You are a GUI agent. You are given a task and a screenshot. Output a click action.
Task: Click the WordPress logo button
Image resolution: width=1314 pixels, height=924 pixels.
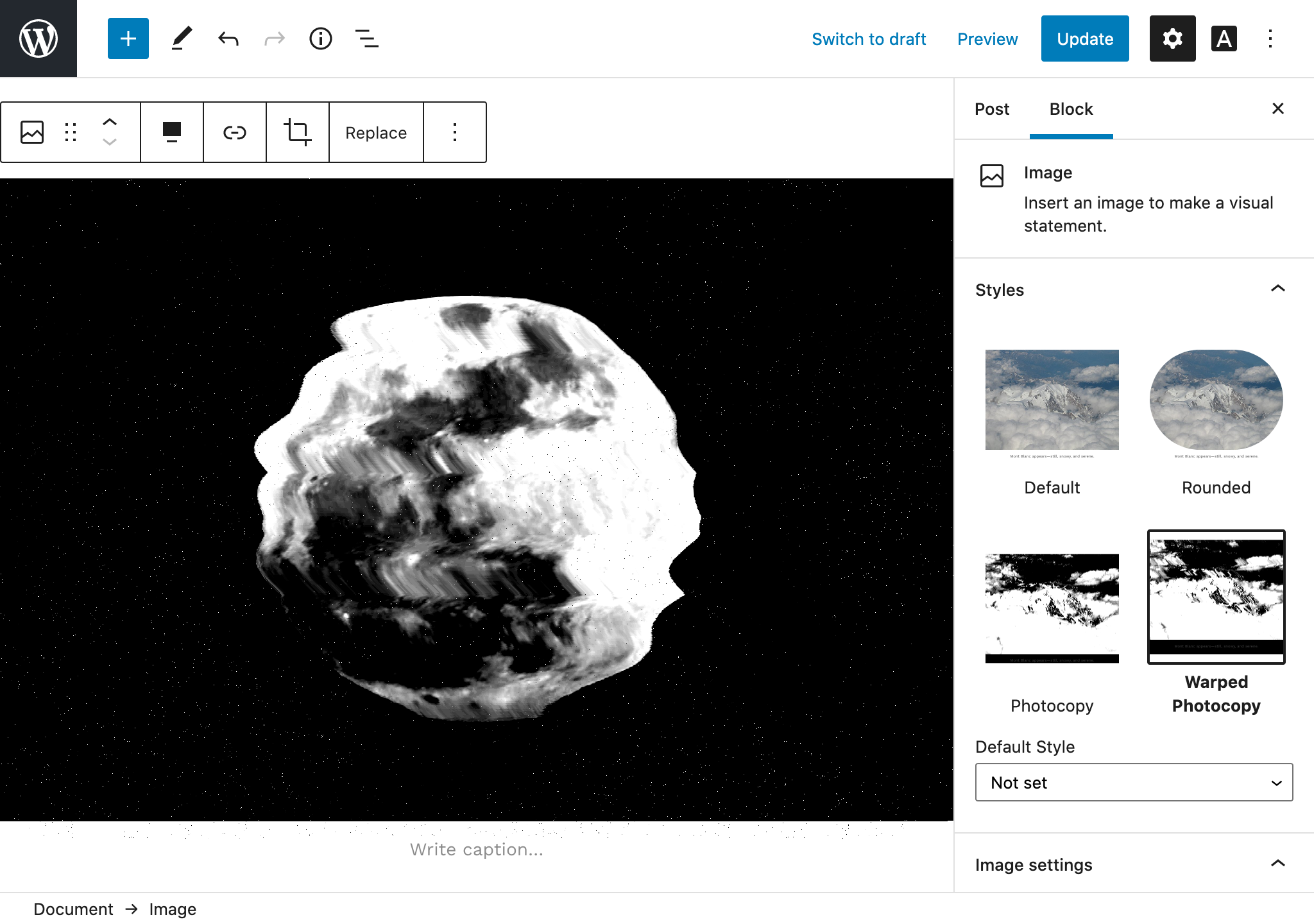tap(38, 38)
